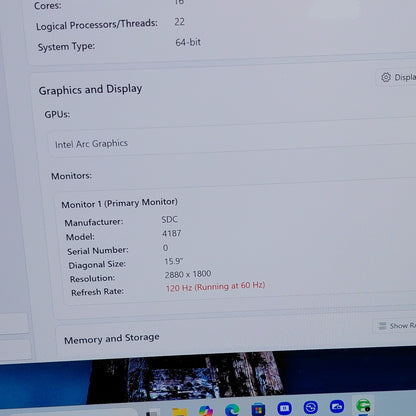
Task: Click the 64-bit system type value
Action: coord(188,43)
